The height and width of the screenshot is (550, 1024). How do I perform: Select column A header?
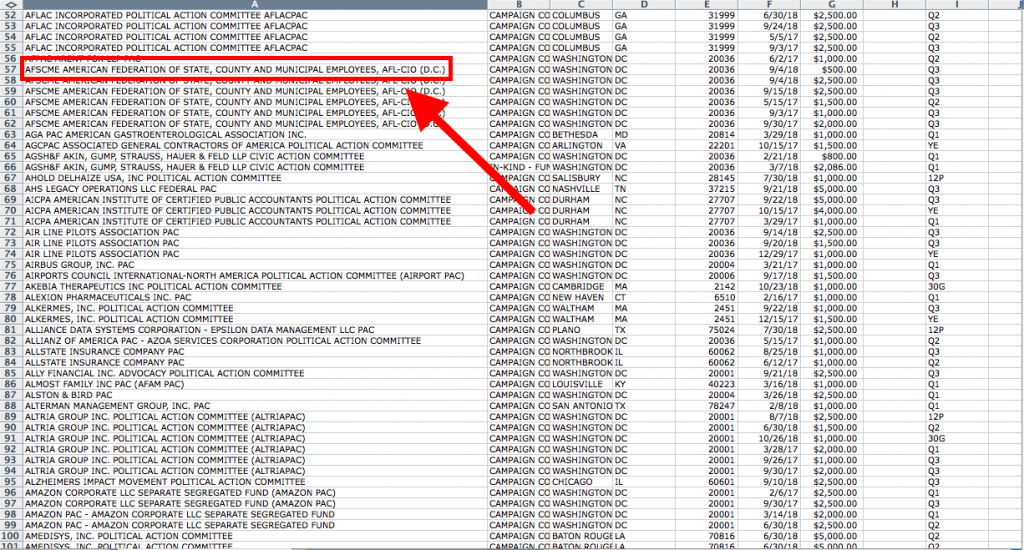pos(255,5)
